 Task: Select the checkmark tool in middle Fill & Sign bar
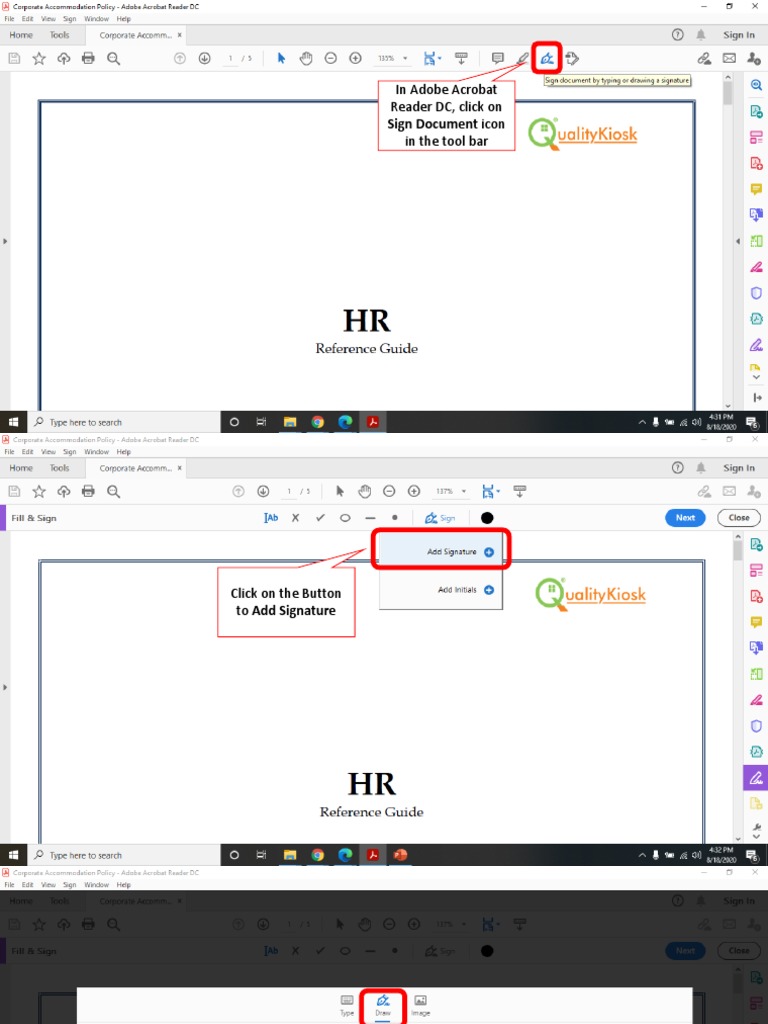click(320, 518)
